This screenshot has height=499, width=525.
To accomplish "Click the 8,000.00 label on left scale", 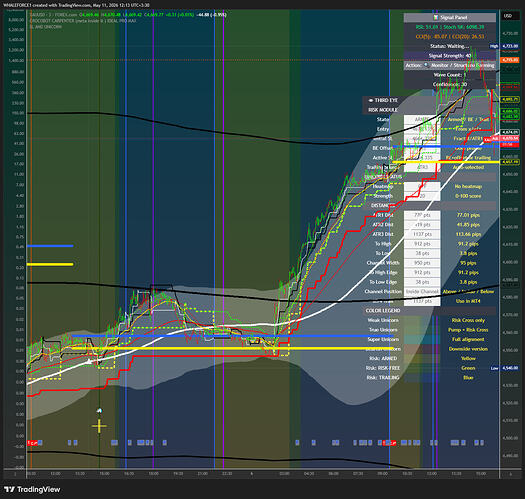I will tap(16, 20).
